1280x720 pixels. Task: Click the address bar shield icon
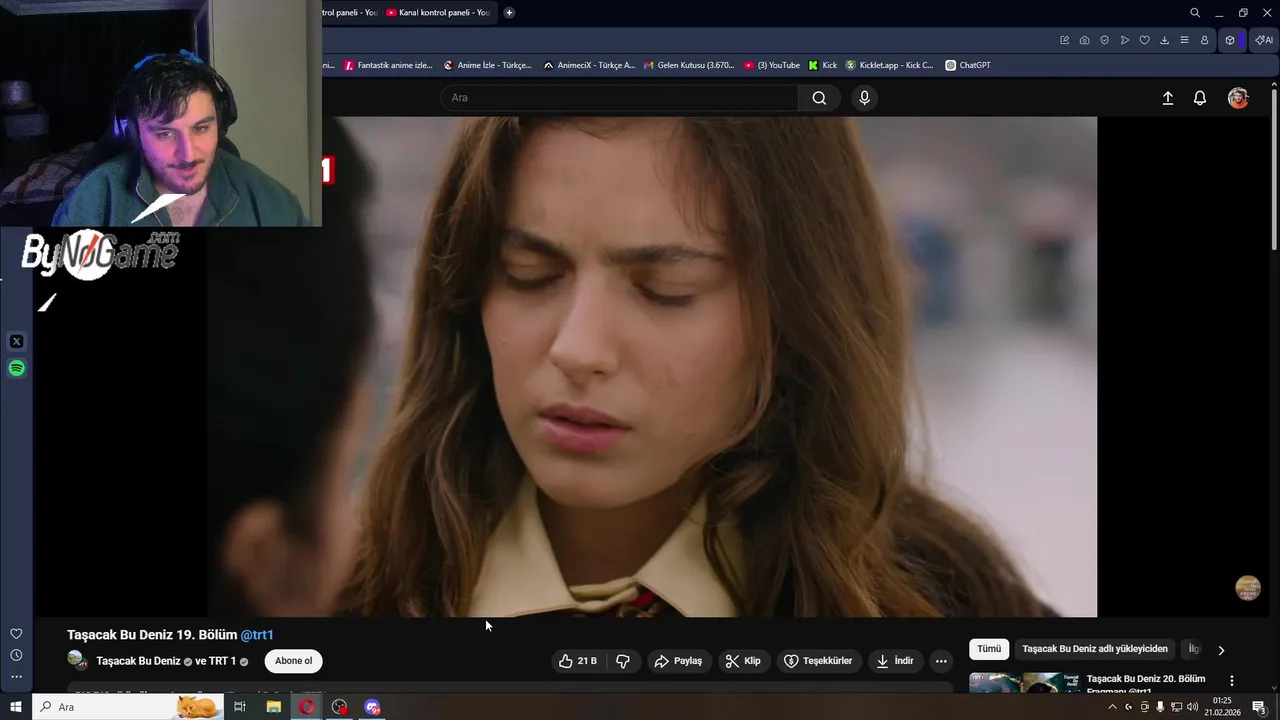[1104, 40]
